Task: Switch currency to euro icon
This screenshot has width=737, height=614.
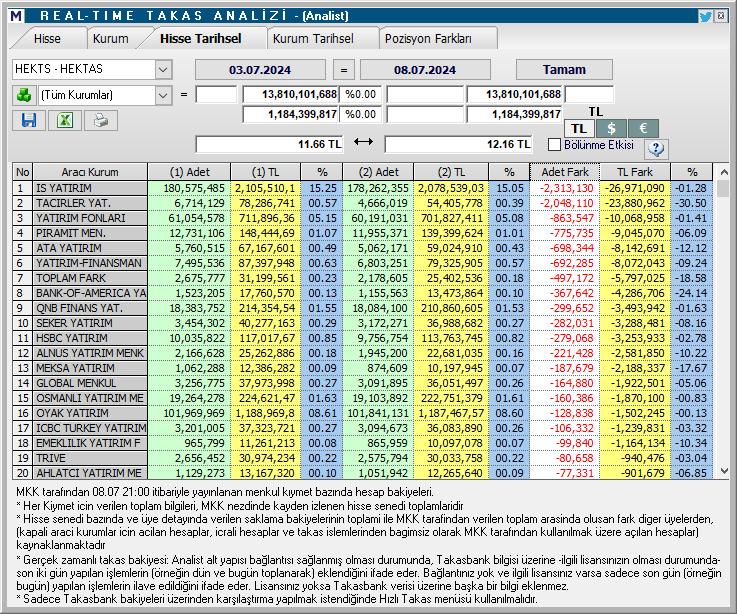Action: pos(643,128)
